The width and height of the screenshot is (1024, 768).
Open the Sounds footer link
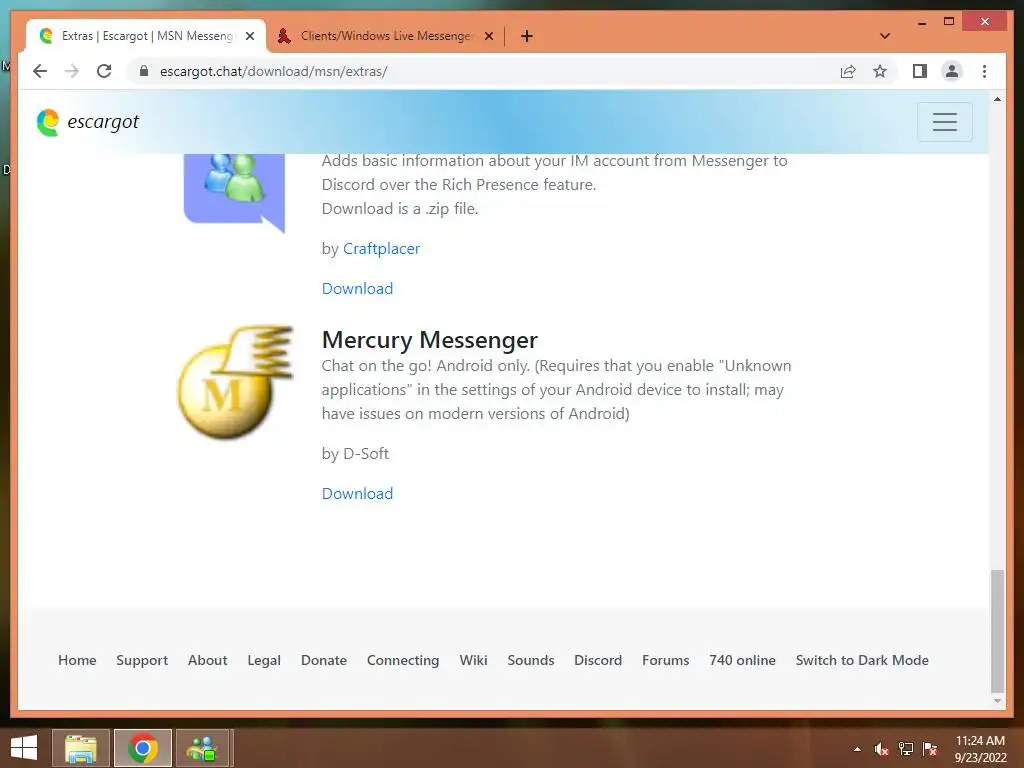[531, 660]
